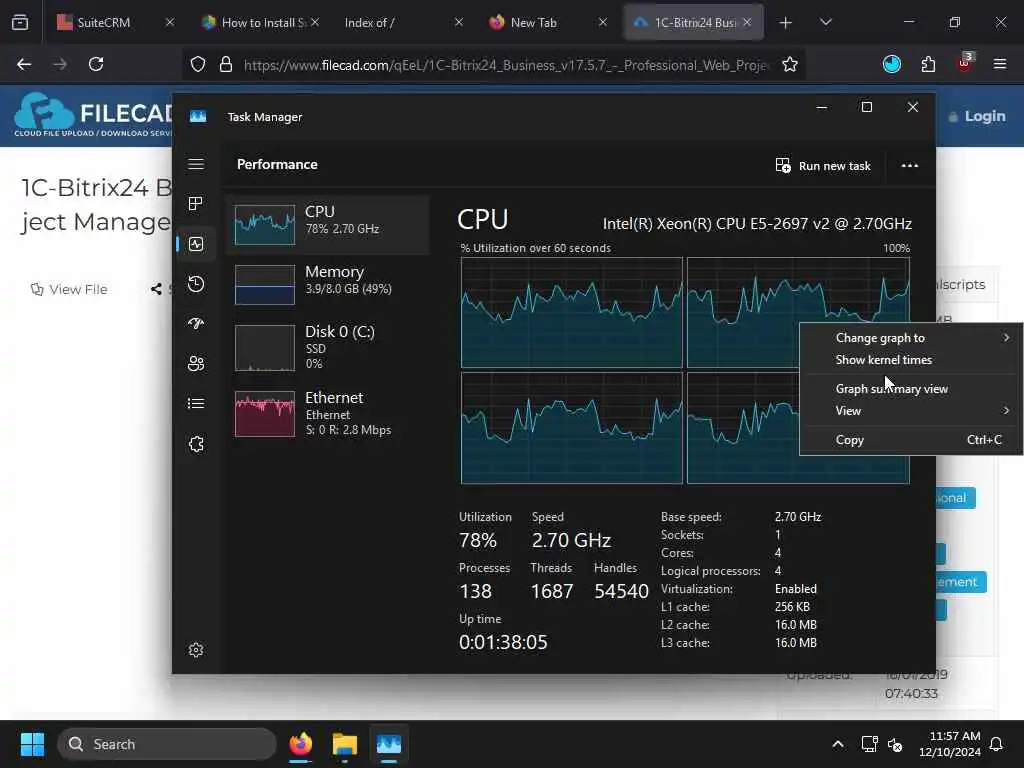Click Firefox View icon at top left

point(20,22)
